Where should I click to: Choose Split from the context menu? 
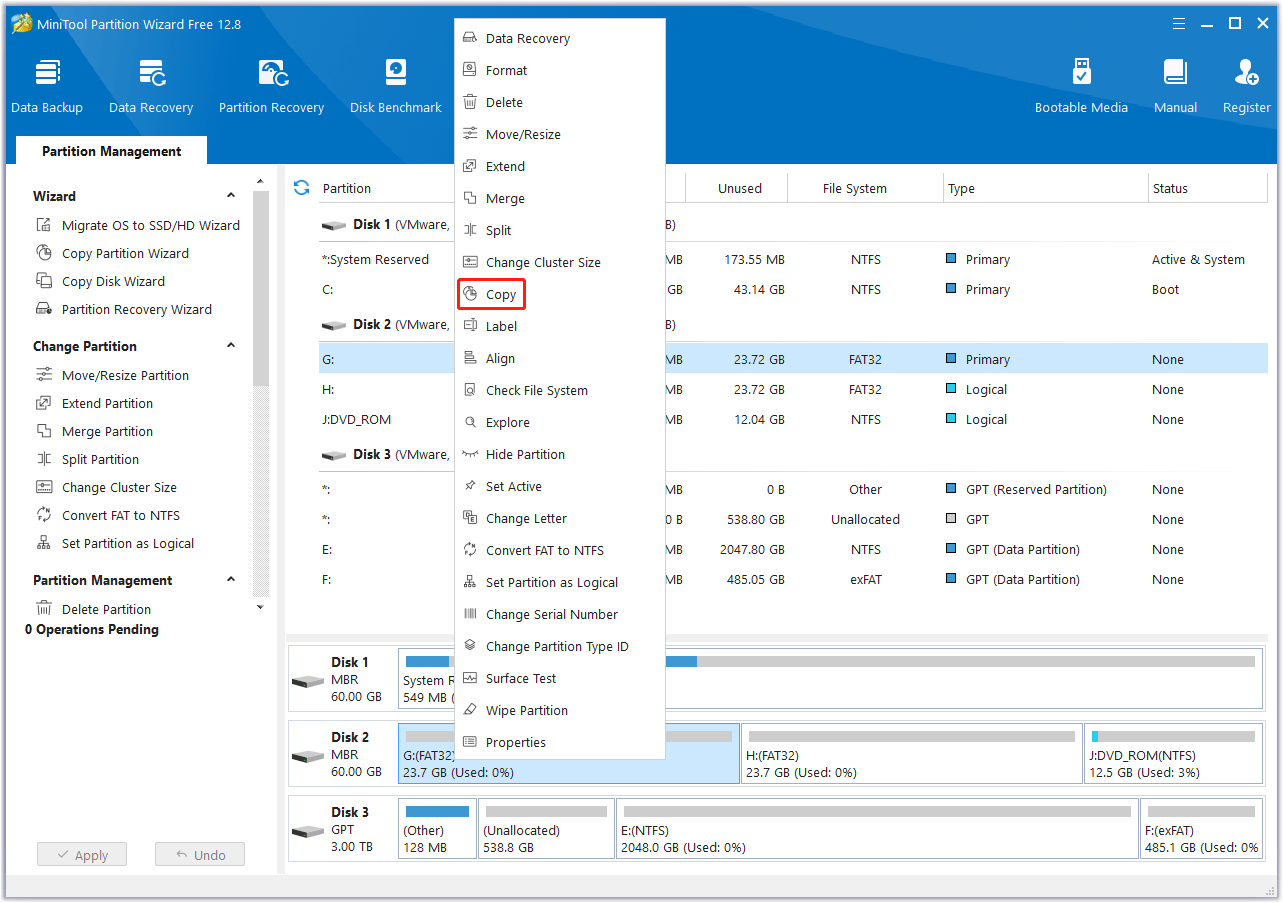click(560, 230)
